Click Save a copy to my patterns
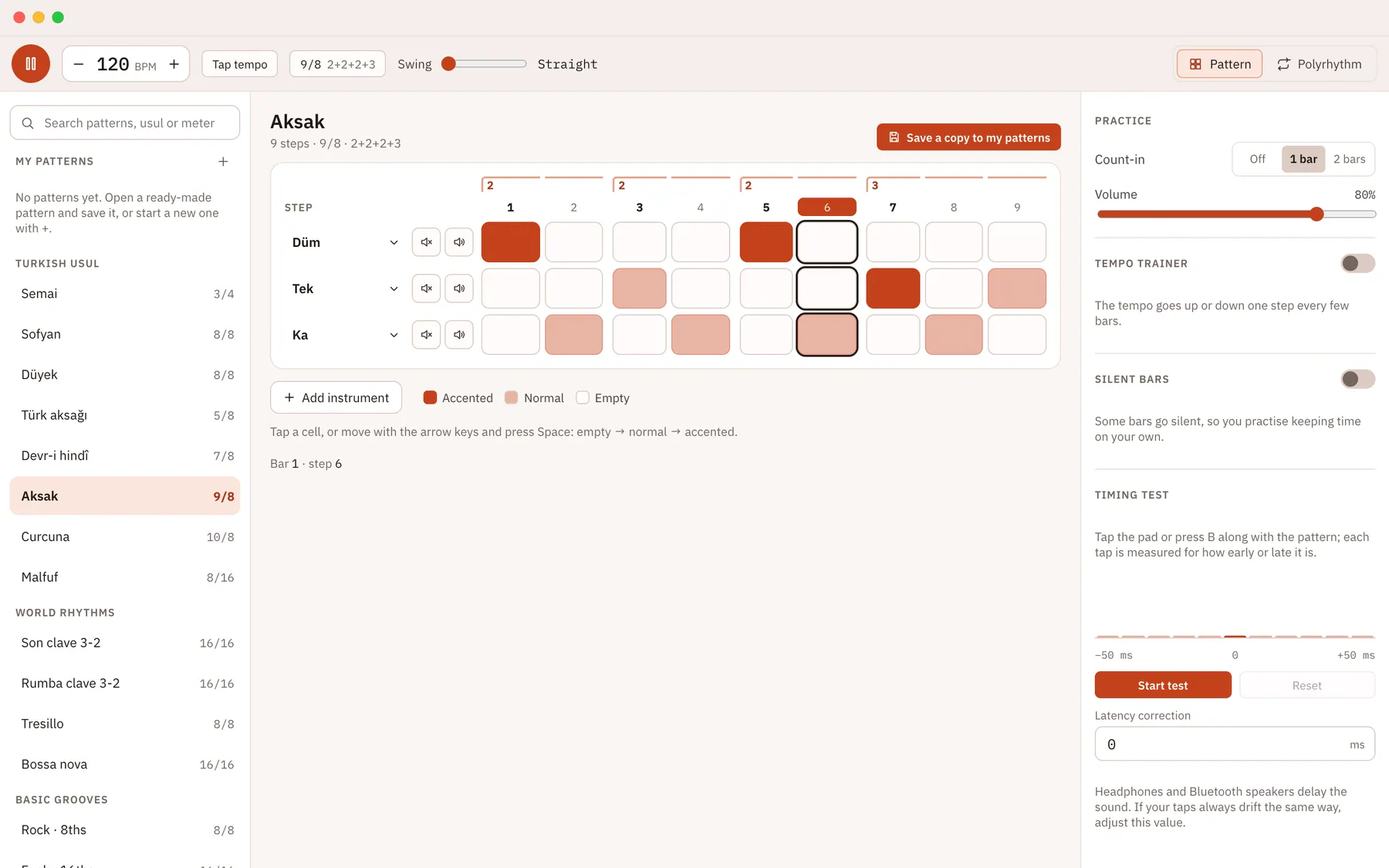This screenshot has width=1389, height=868. tap(968, 137)
